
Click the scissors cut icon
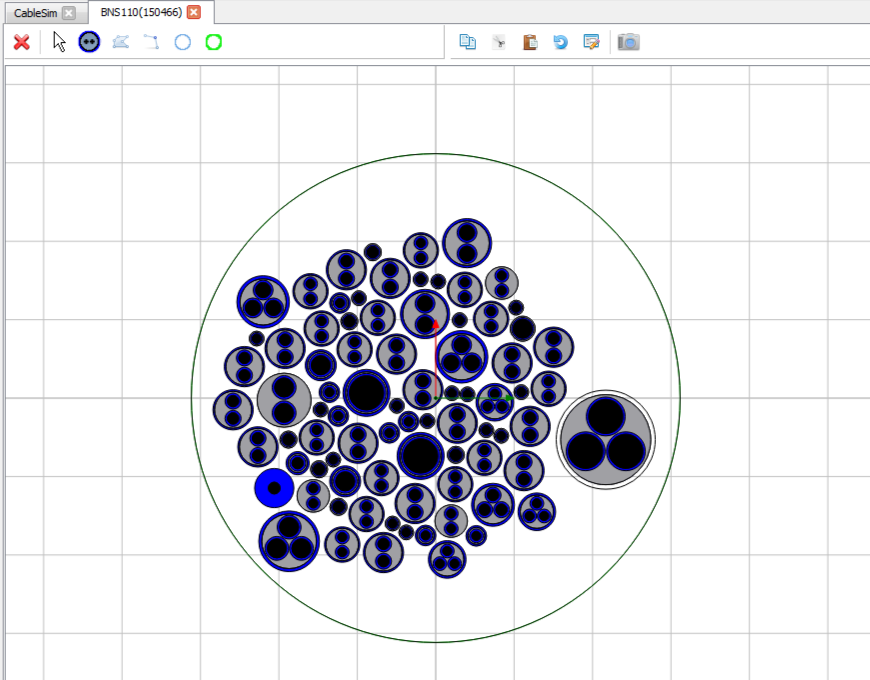(498, 42)
